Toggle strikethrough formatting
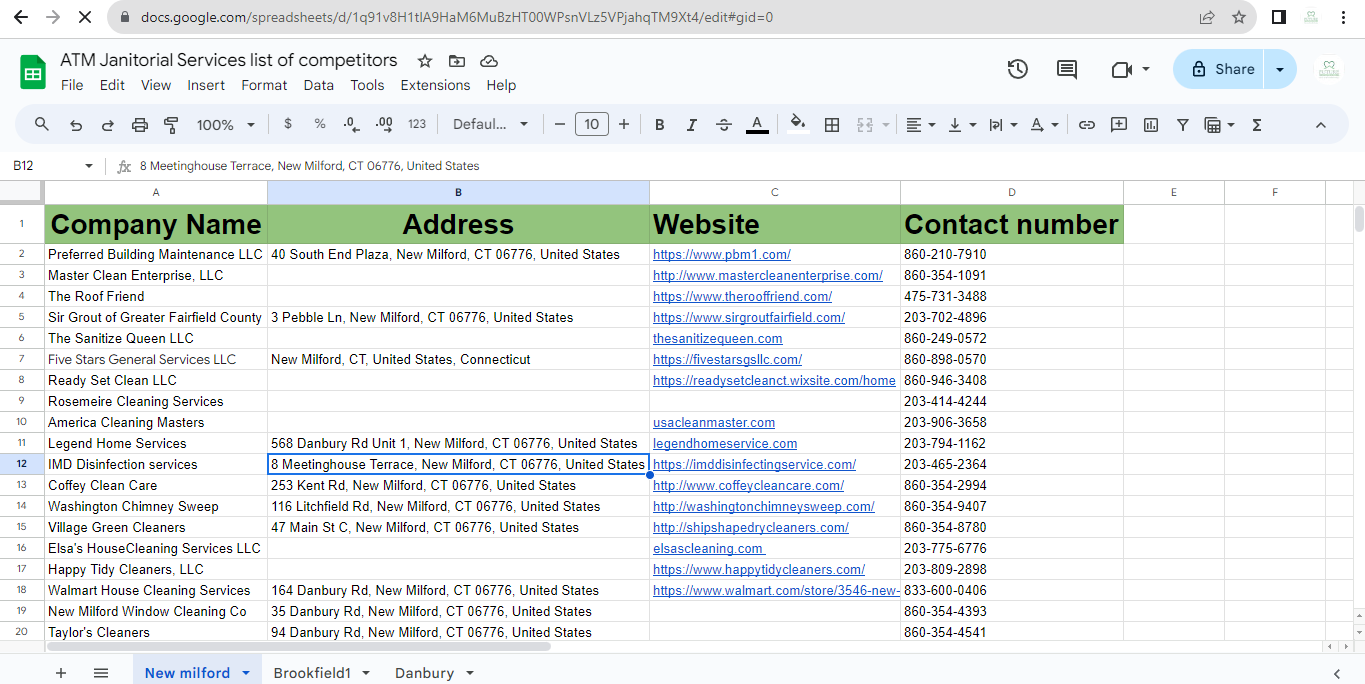Viewport: 1365px width, 684px height. coord(724,125)
